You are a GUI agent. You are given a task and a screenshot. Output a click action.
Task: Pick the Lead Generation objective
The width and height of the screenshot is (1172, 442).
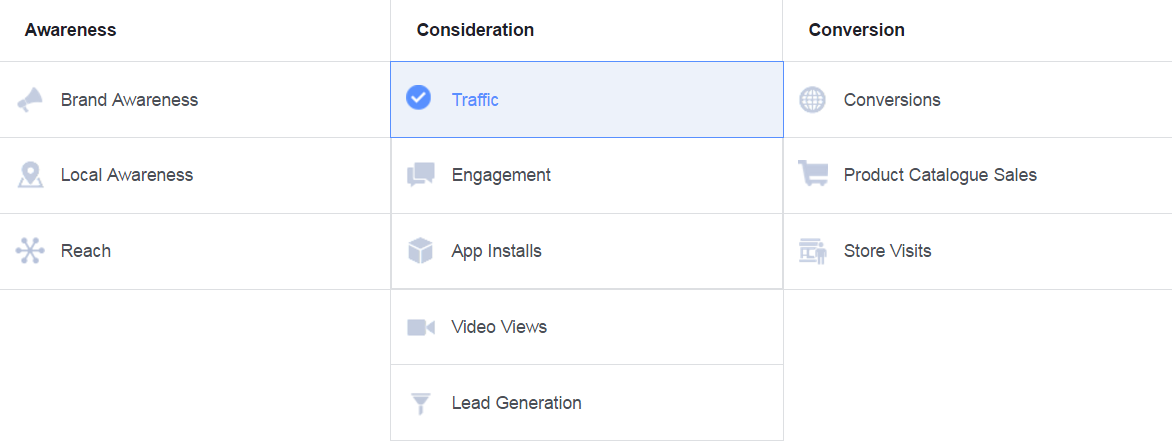coord(516,403)
